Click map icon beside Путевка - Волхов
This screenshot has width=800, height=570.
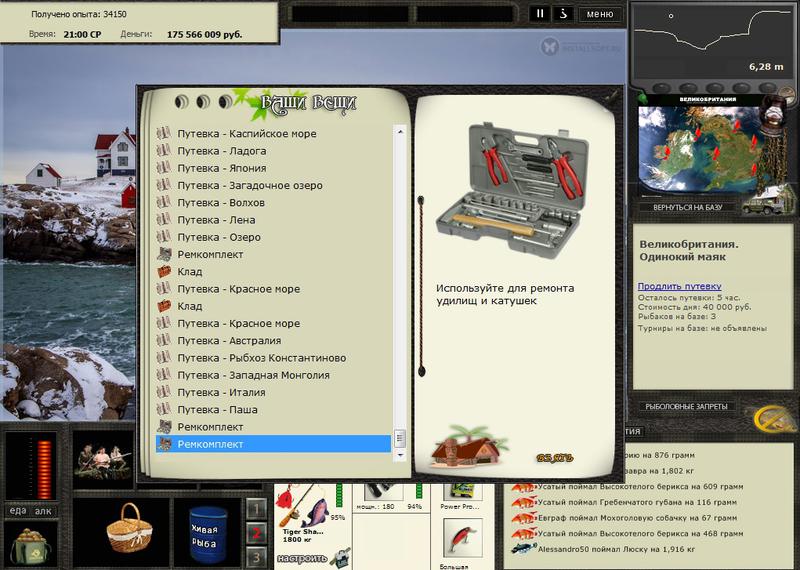coord(163,202)
